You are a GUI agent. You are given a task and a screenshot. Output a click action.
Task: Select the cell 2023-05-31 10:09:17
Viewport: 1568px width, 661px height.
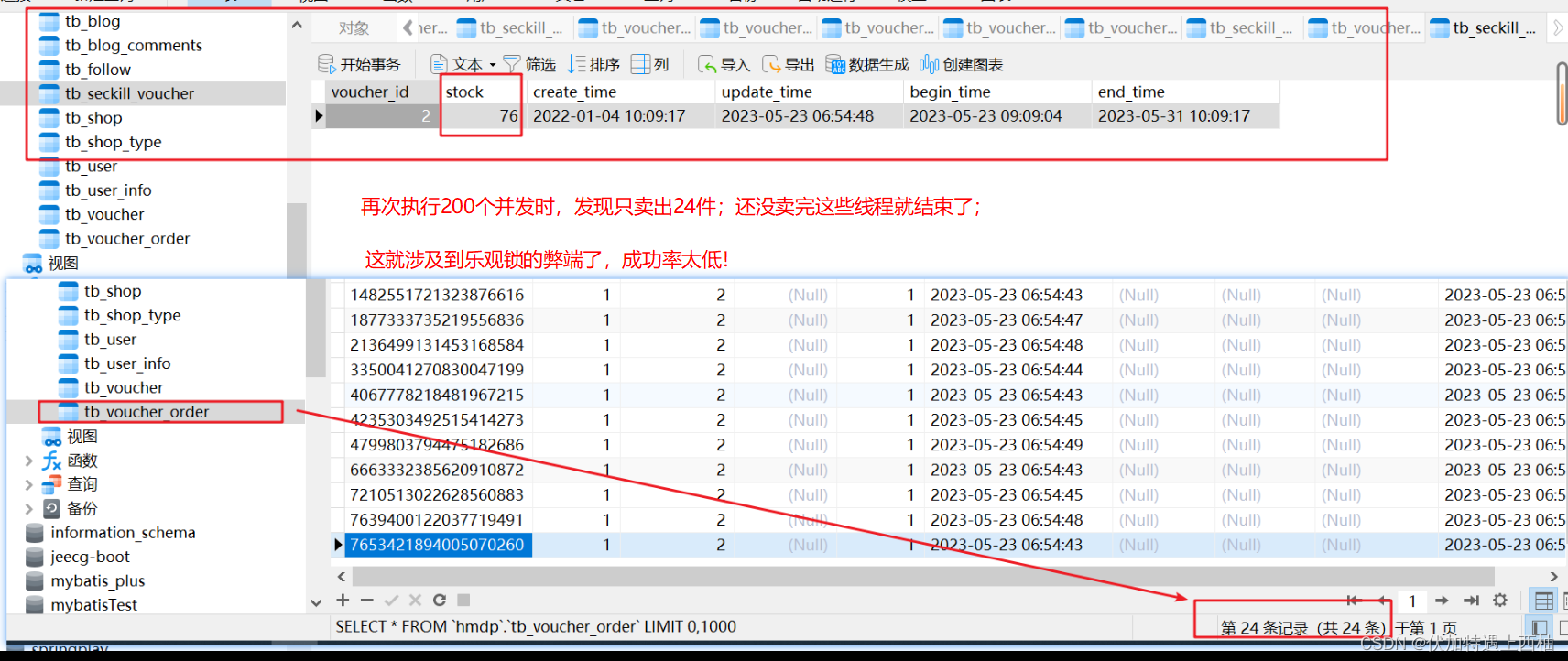[x=1185, y=116]
